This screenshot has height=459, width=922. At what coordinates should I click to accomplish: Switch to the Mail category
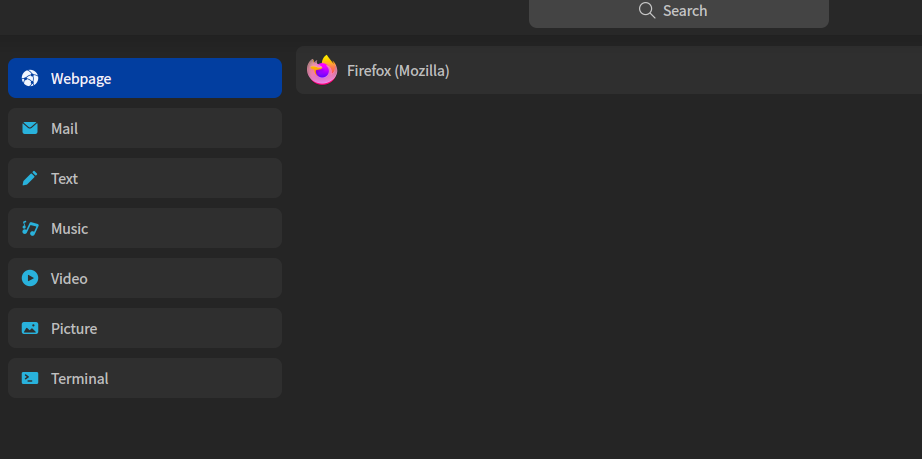click(145, 128)
